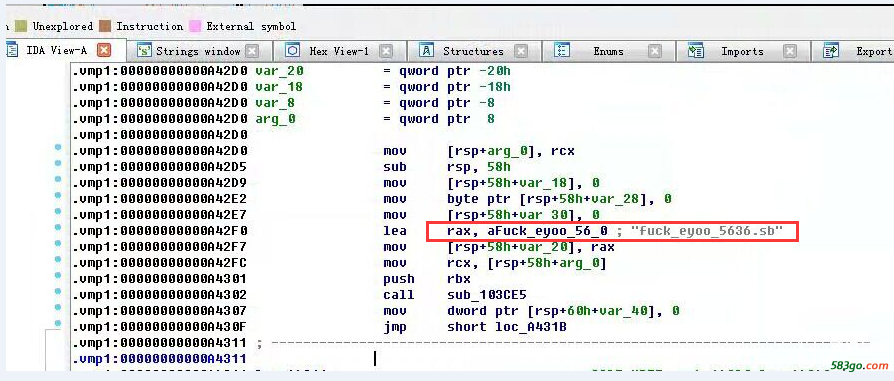Close the Hex View-1 tab
Viewport: 894px width, 381px height.
[x=386, y=51]
